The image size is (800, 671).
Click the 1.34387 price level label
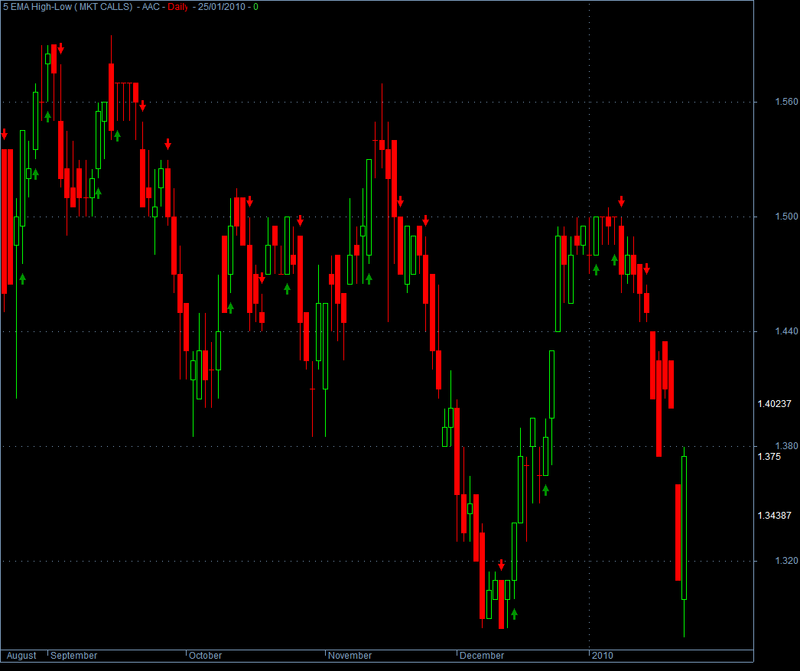click(x=774, y=516)
